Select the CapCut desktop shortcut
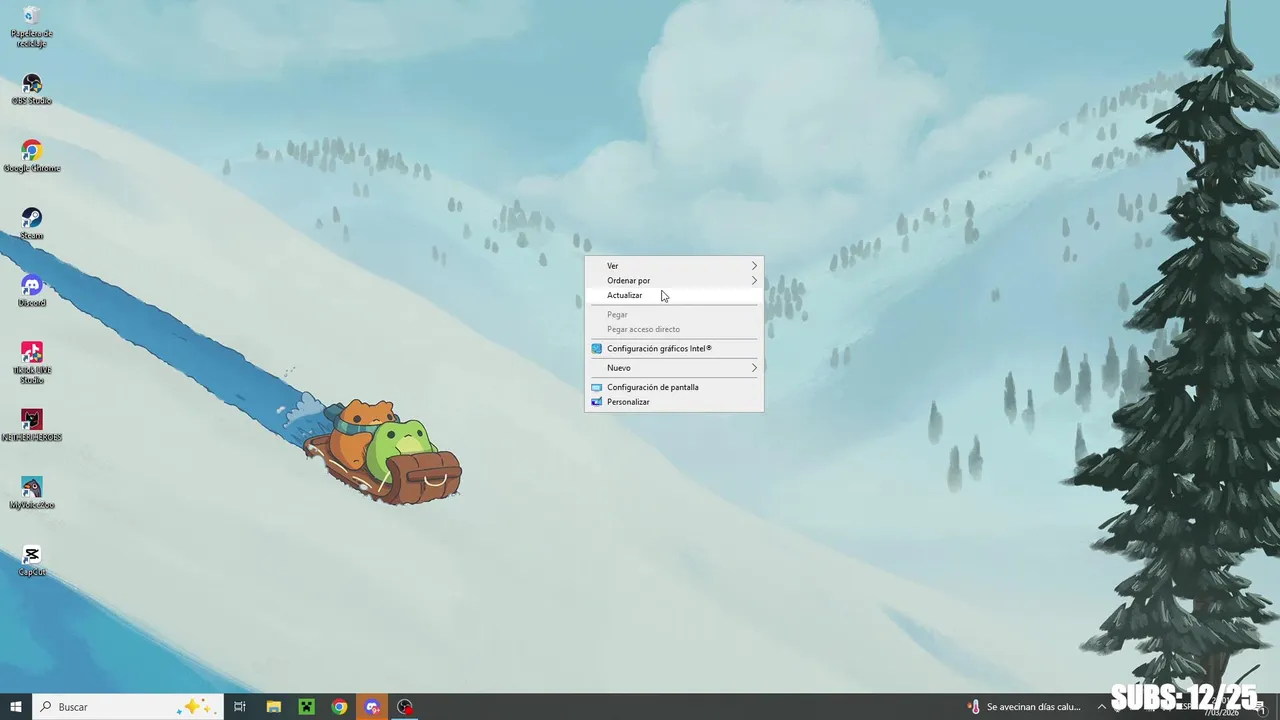This screenshot has width=1280, height=720. point(32,560)
